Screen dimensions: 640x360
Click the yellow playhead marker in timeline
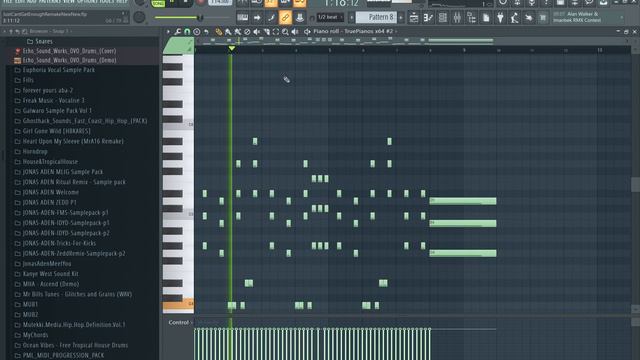pos(231,49)
